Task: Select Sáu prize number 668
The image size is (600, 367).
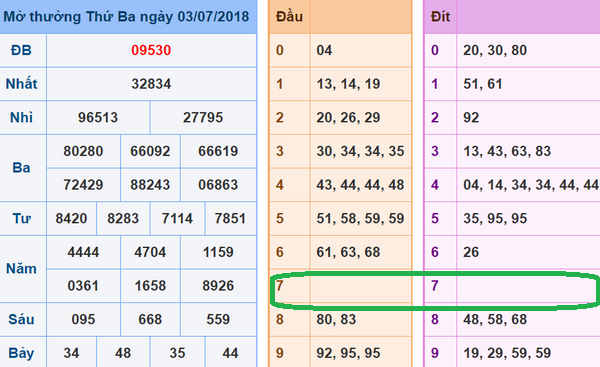Action: tap(150, 320)
